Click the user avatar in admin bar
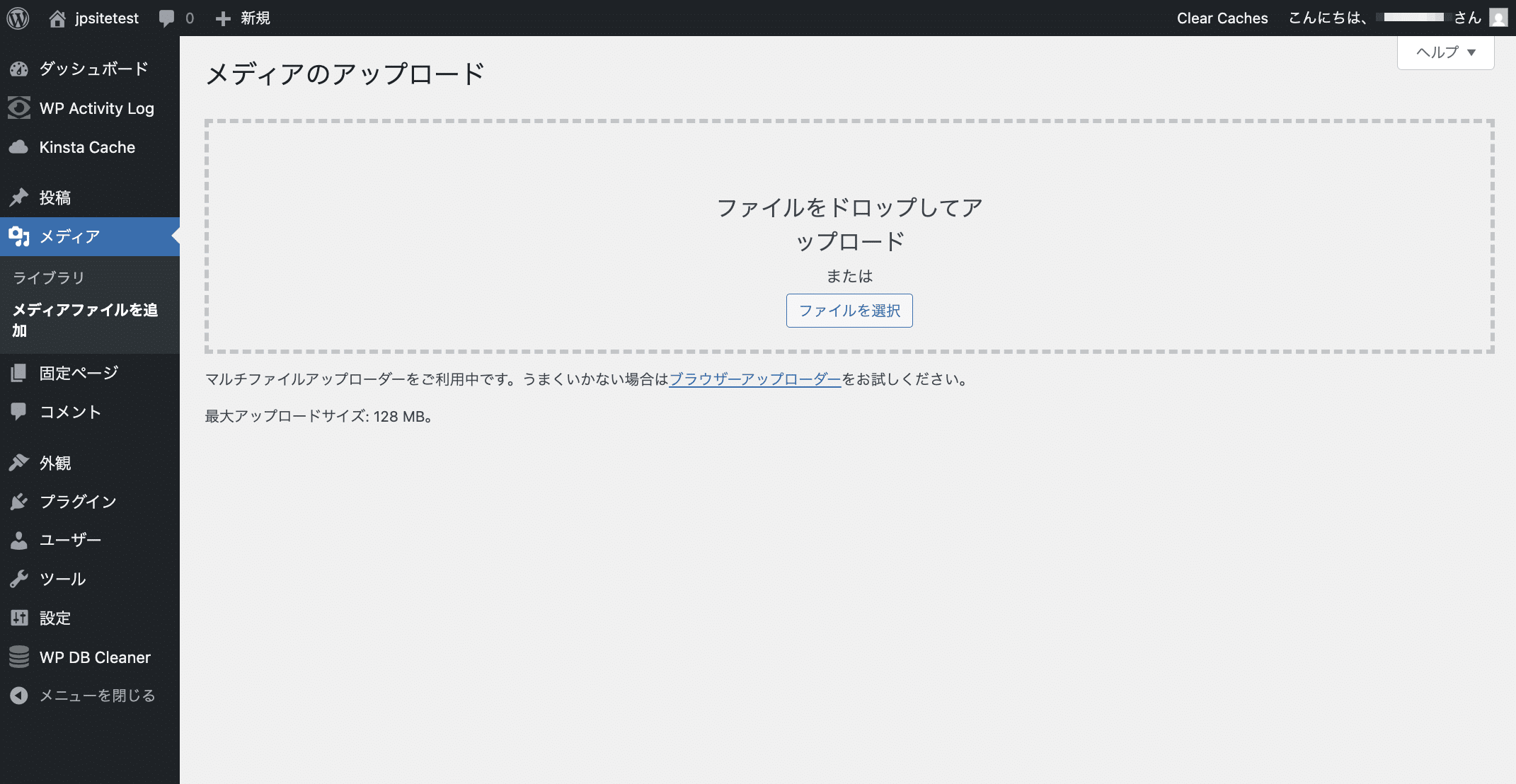The height and width of the screenshot is (784, 1516). [1499, 18]
